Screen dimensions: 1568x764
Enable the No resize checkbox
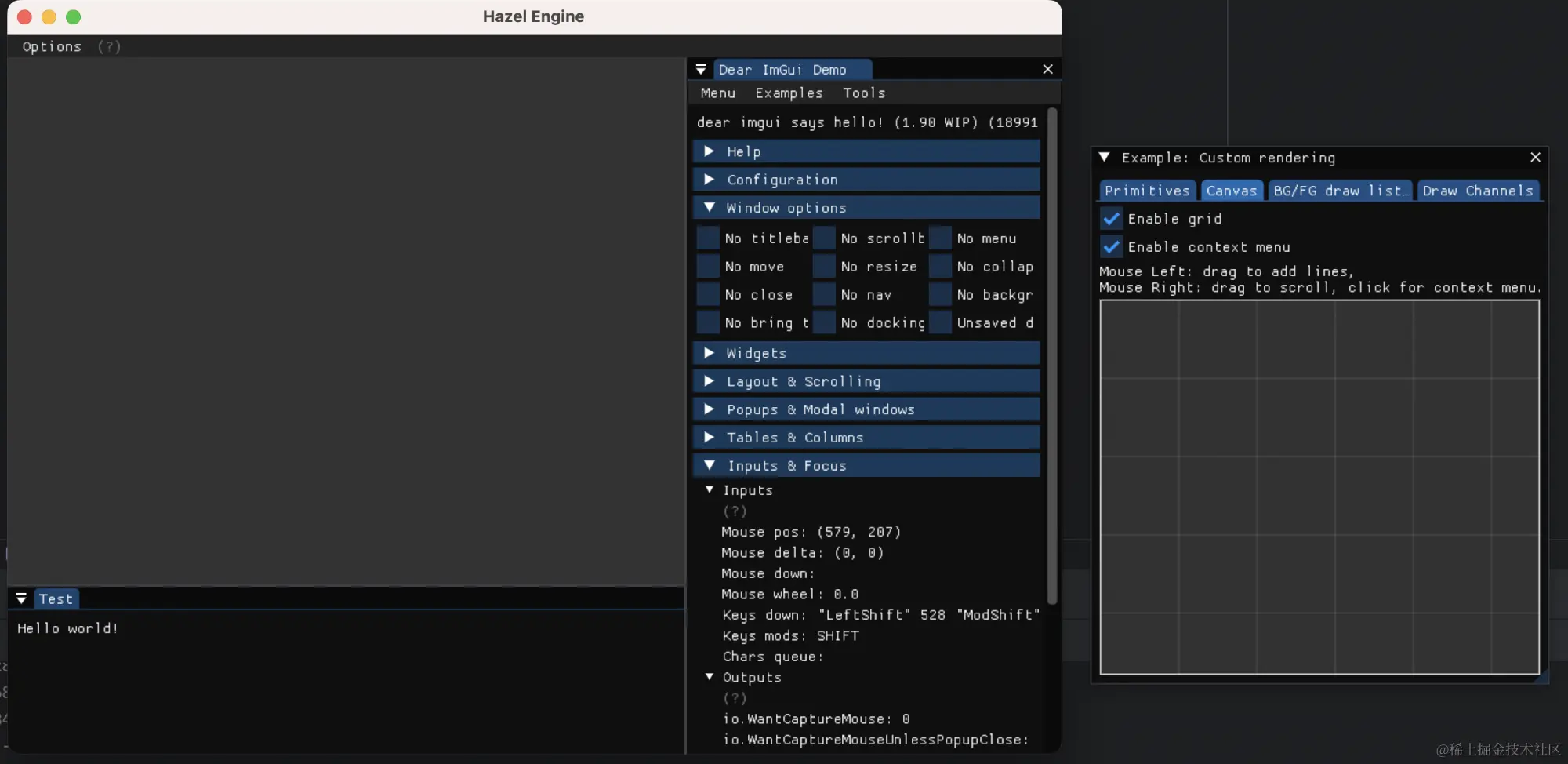click(824, 266)
